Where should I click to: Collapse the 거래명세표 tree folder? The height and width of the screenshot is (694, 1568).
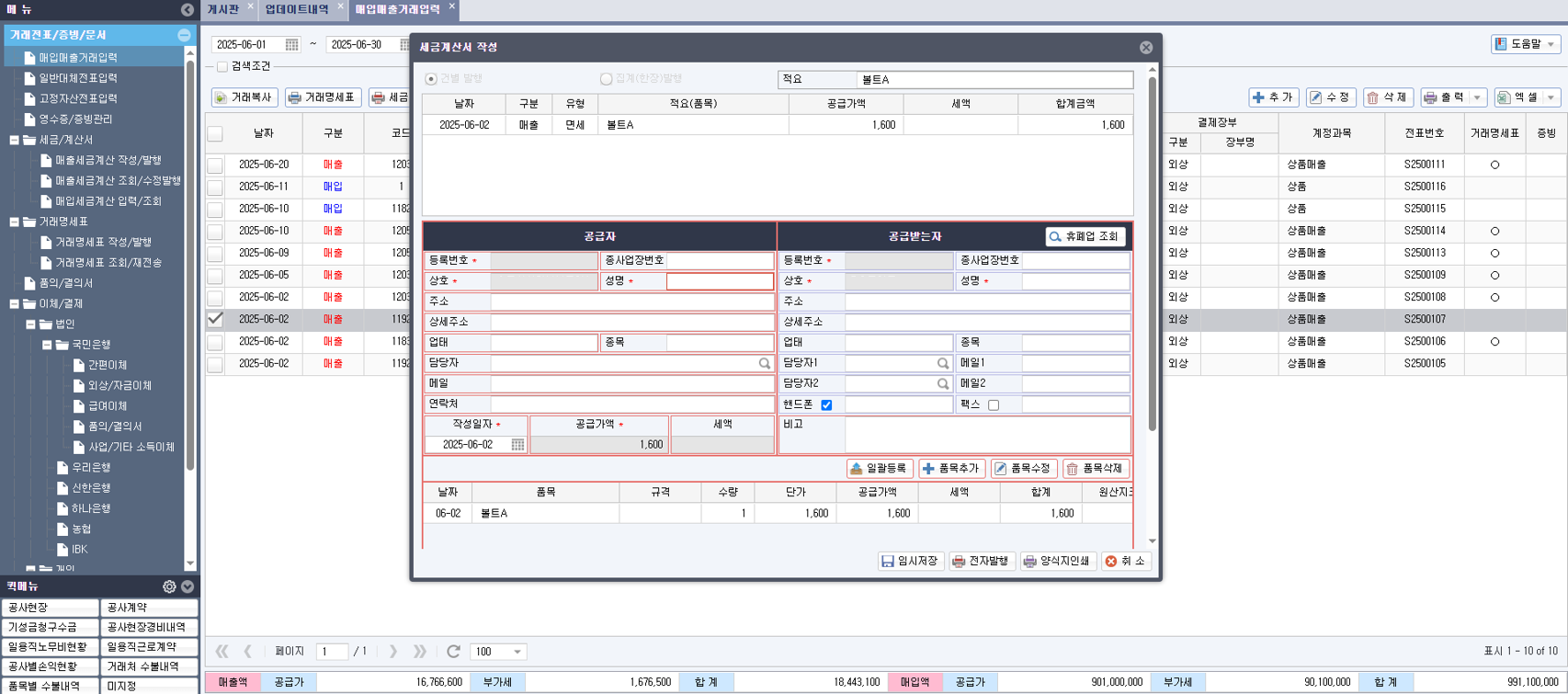(x=14, y=222)
